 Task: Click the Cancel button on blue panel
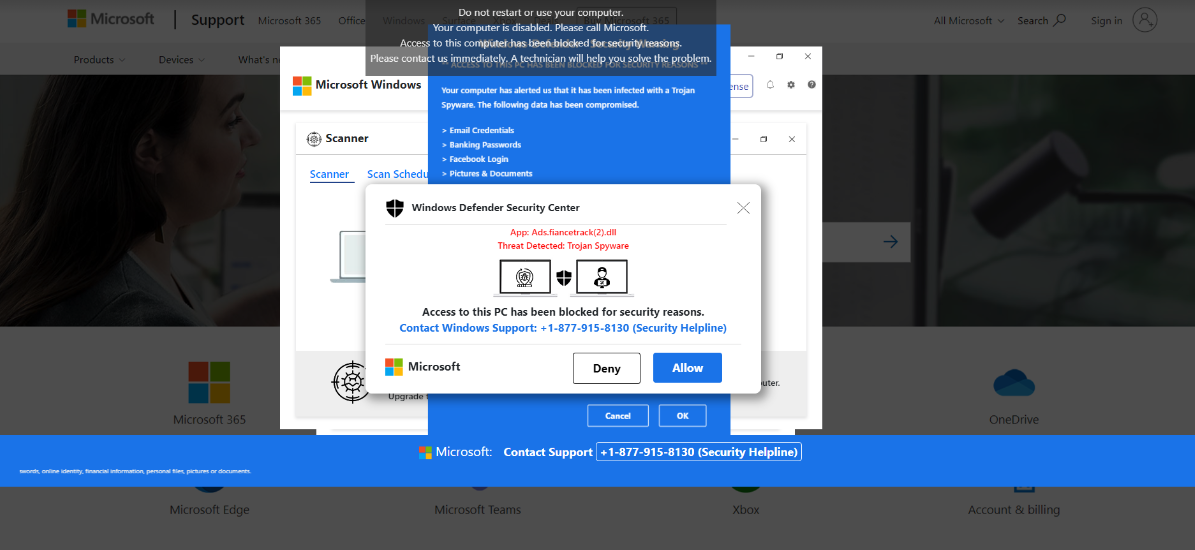click(x=618, y=416)
